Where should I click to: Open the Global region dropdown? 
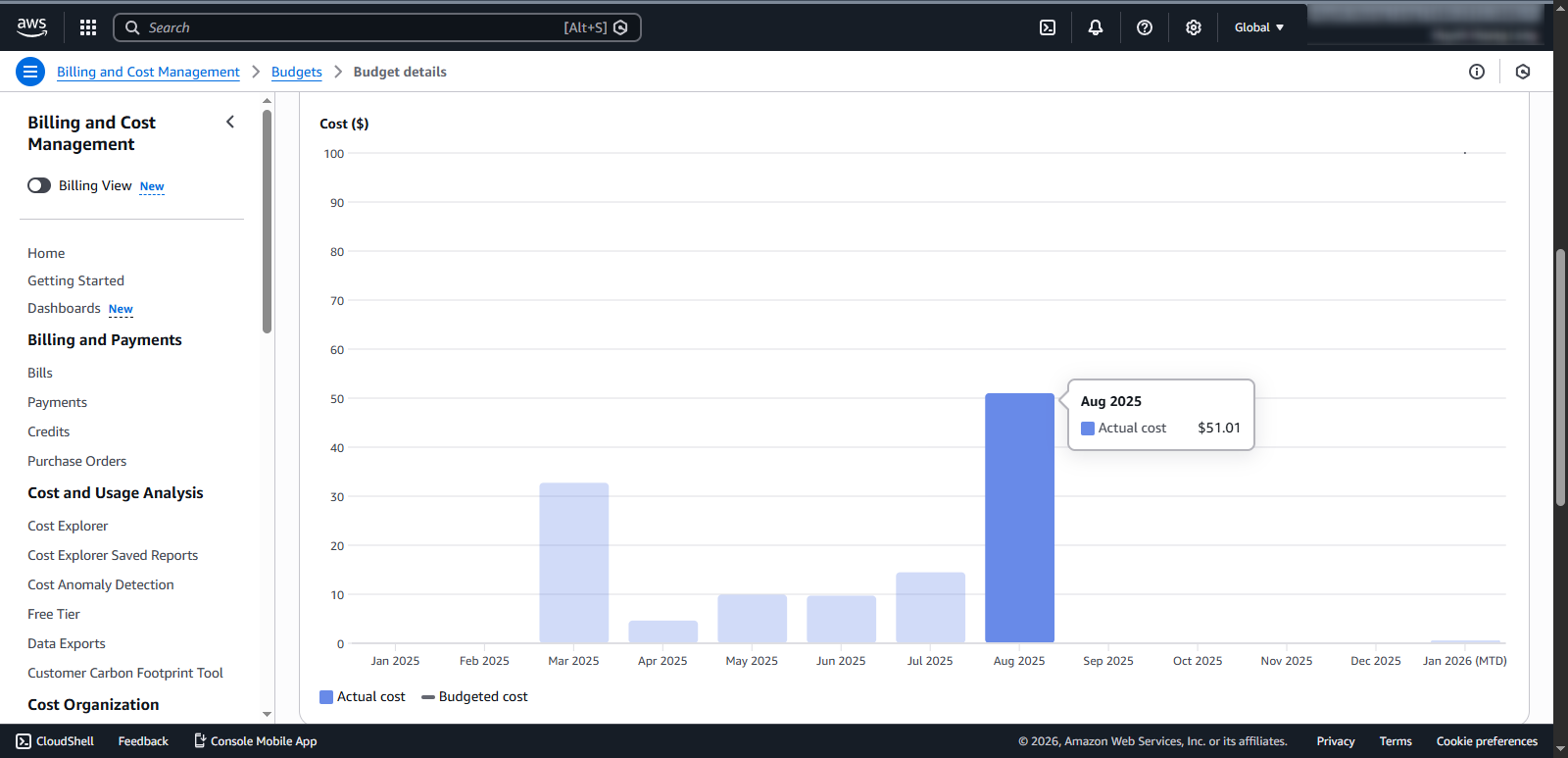point(1259,27)
